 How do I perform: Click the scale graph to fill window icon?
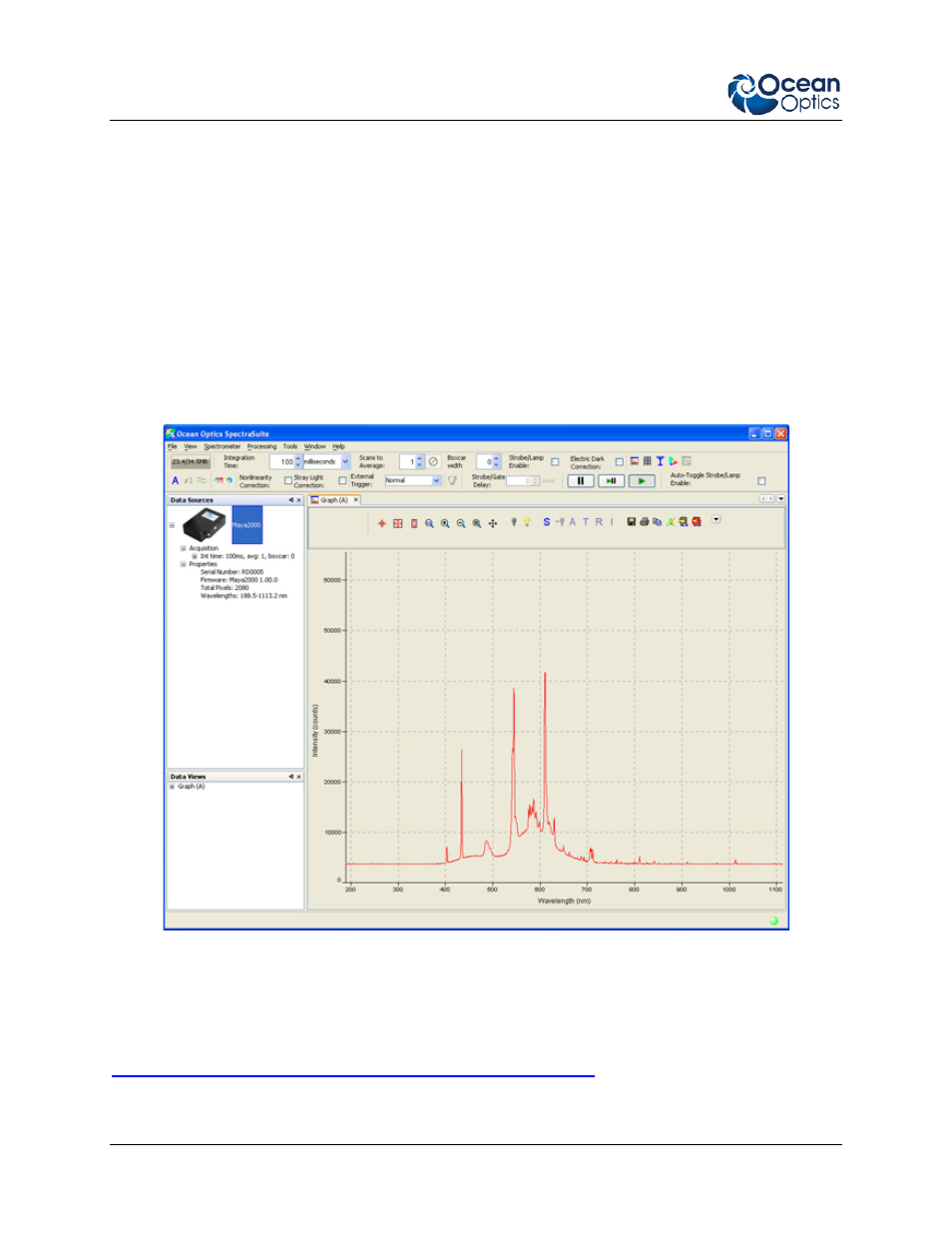[x=381, y=523]
